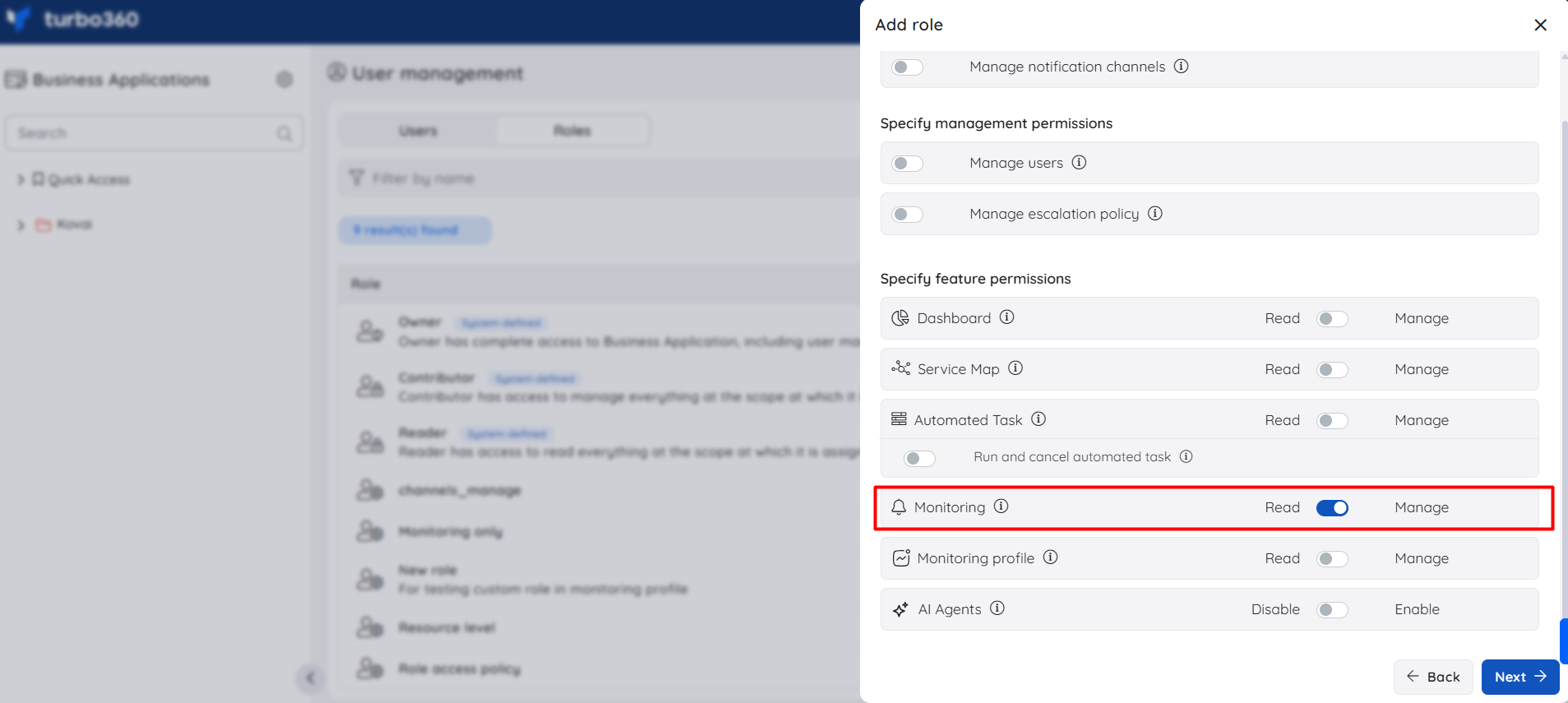The image size is (1568, 703).
Task: Proceed with the Next button
Action: [x=1520, y=677]
